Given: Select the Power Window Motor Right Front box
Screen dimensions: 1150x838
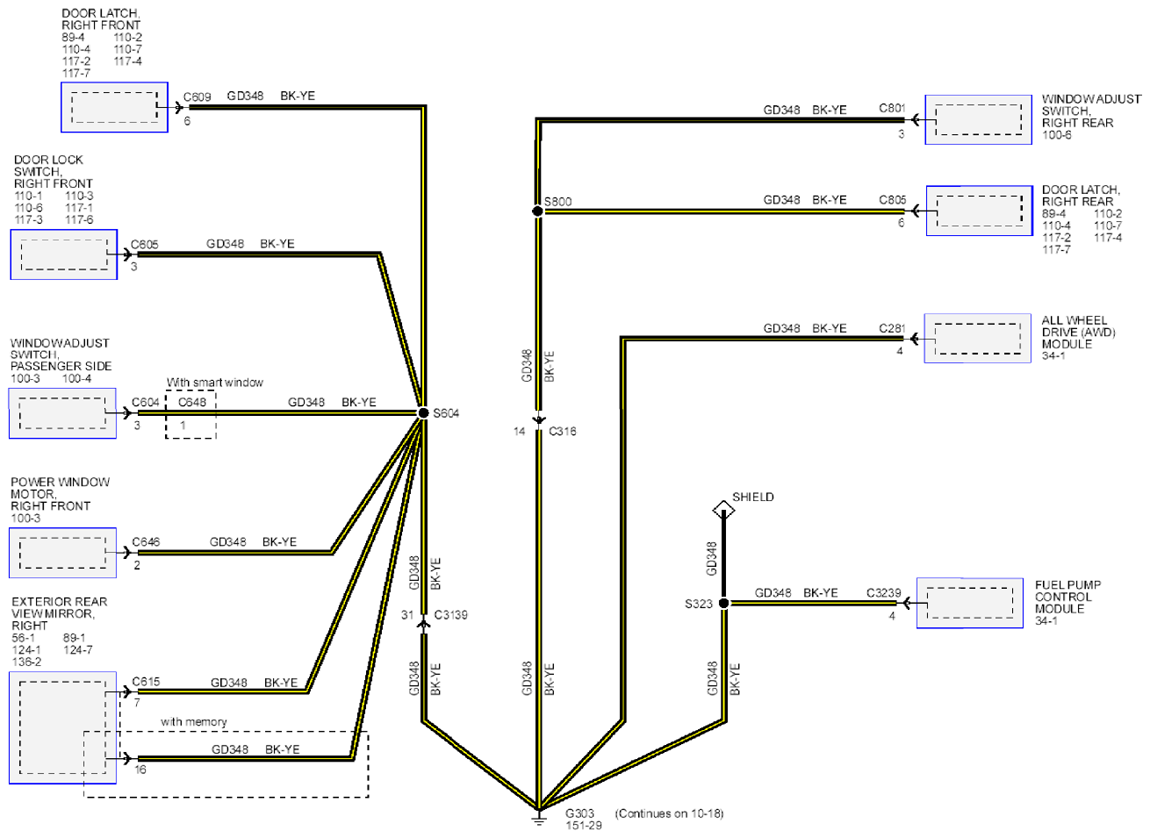Looking at the screenshot, I should pyautogui.click(x=62, y=552).
